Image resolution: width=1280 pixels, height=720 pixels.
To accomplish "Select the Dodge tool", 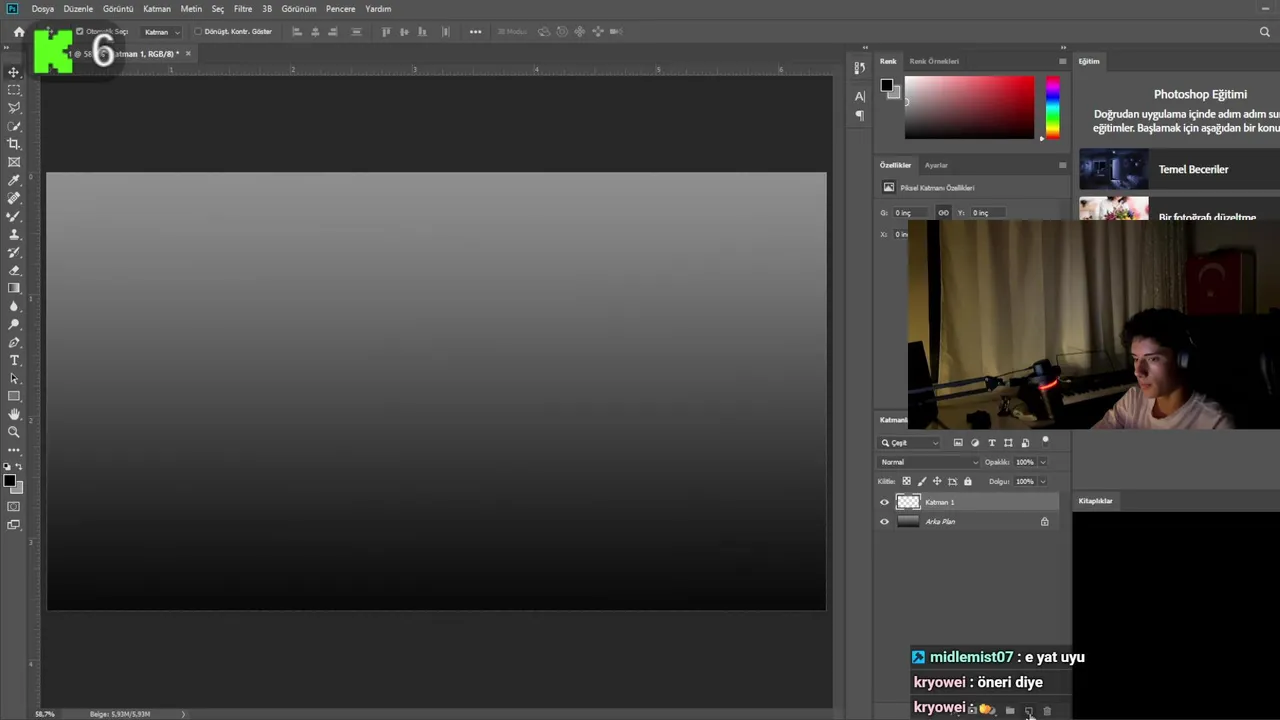I will coord(14,324).
